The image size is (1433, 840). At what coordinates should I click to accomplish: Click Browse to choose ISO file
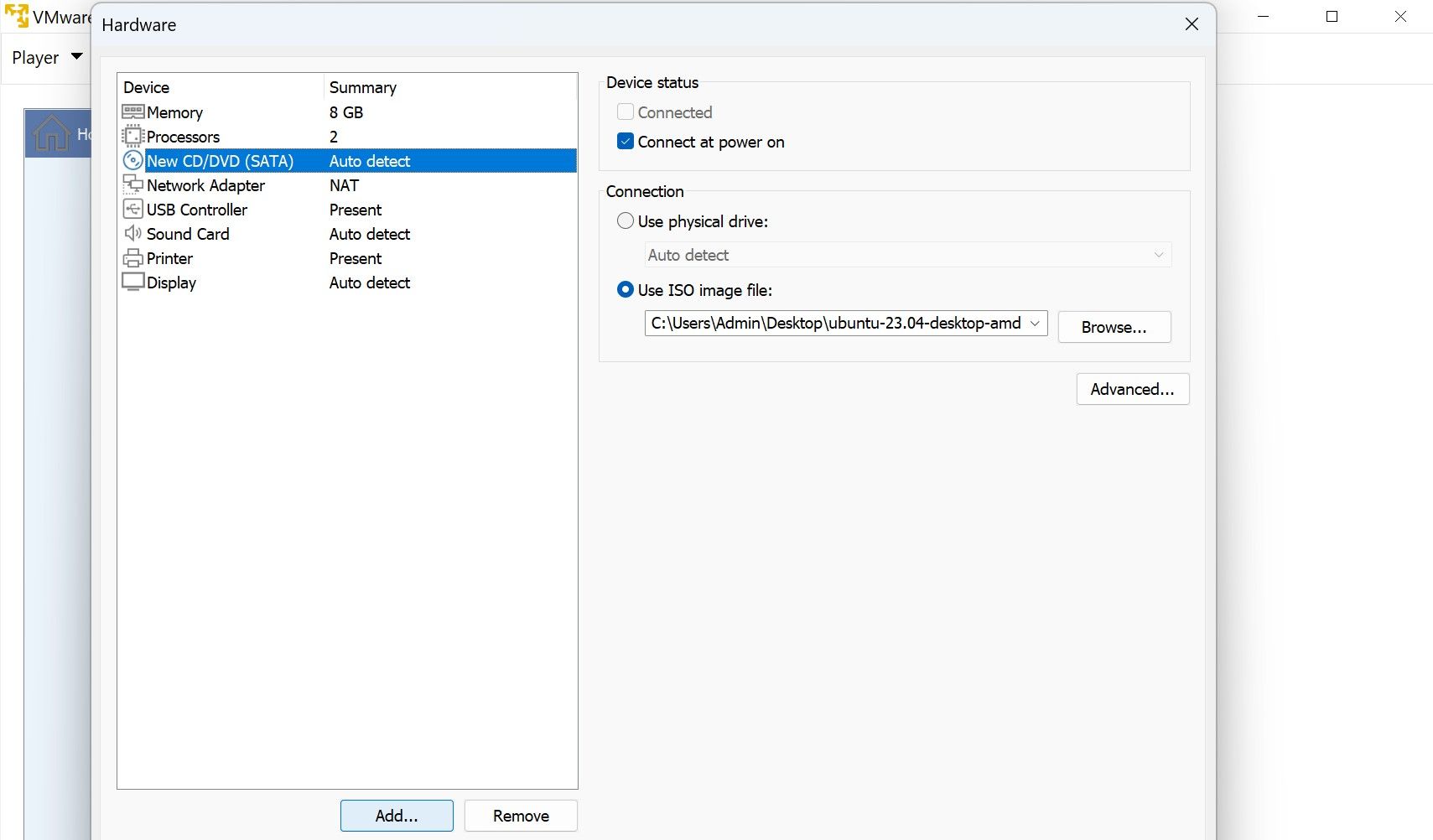[1114, 327]
